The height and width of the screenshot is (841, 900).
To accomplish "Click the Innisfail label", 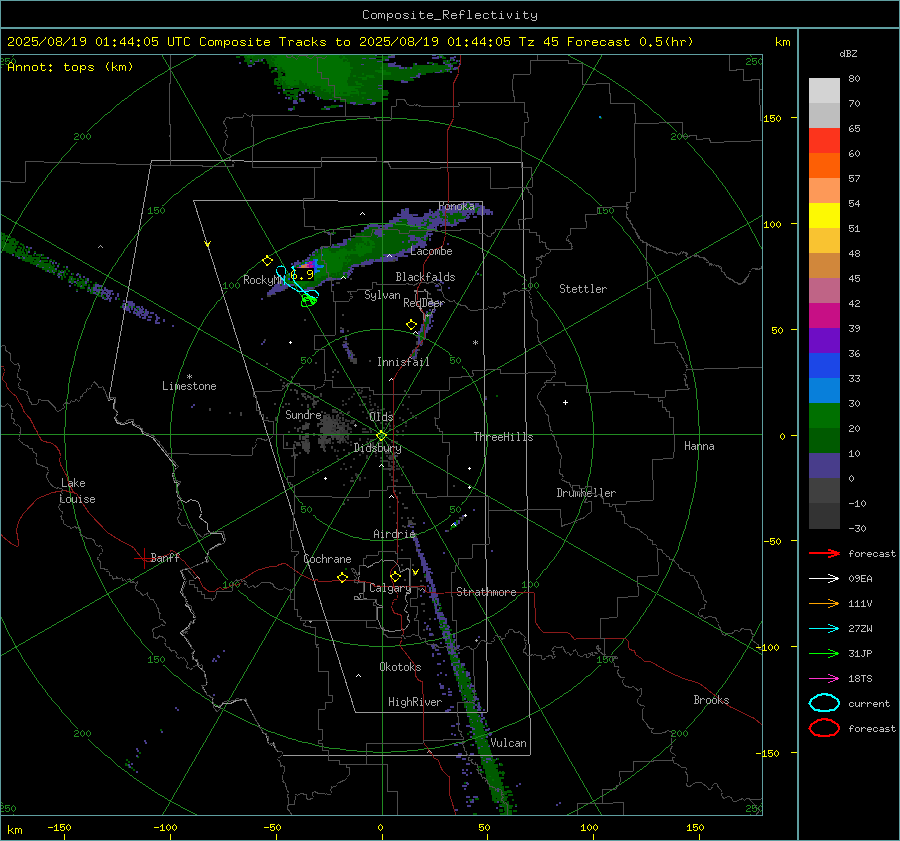I will [x=403, y=362].
